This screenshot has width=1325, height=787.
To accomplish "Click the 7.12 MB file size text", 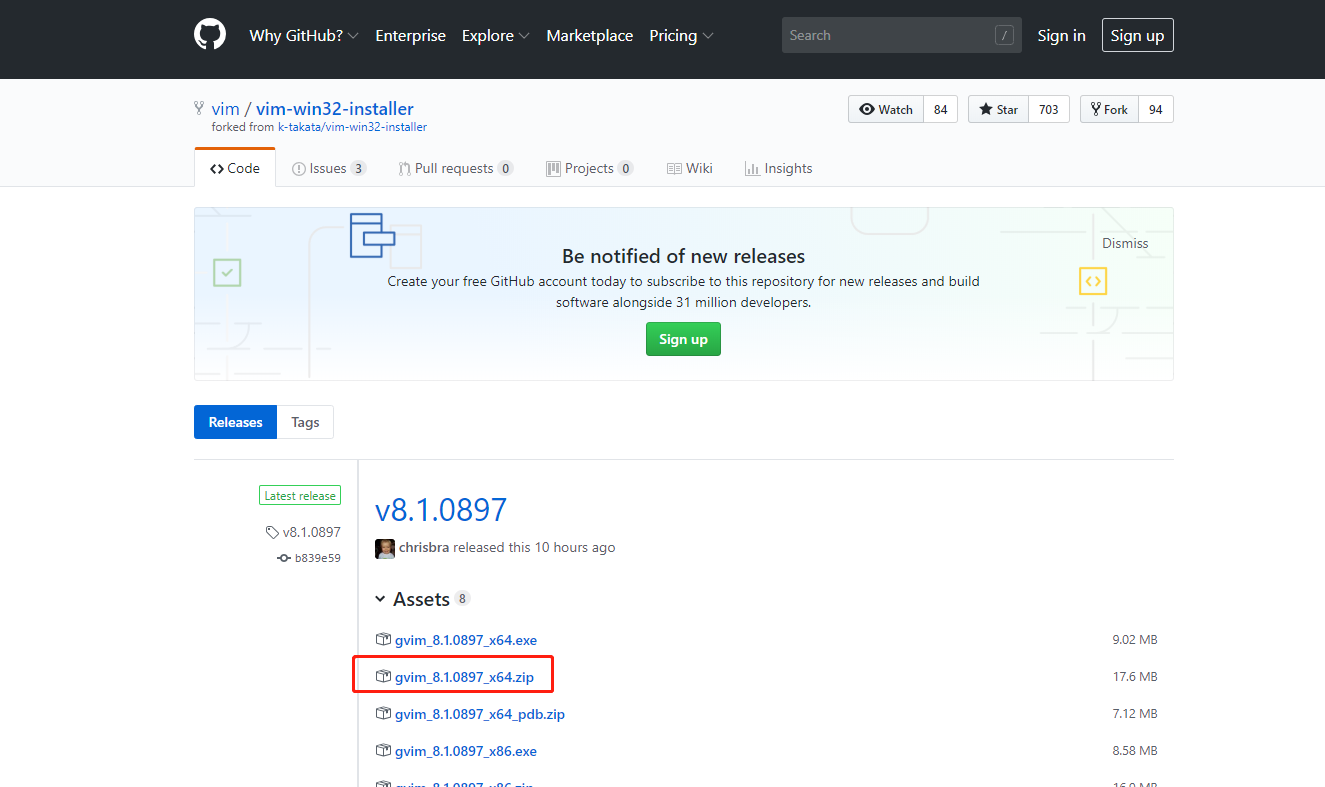I will pyautogui.click(x=1135, y=714).
